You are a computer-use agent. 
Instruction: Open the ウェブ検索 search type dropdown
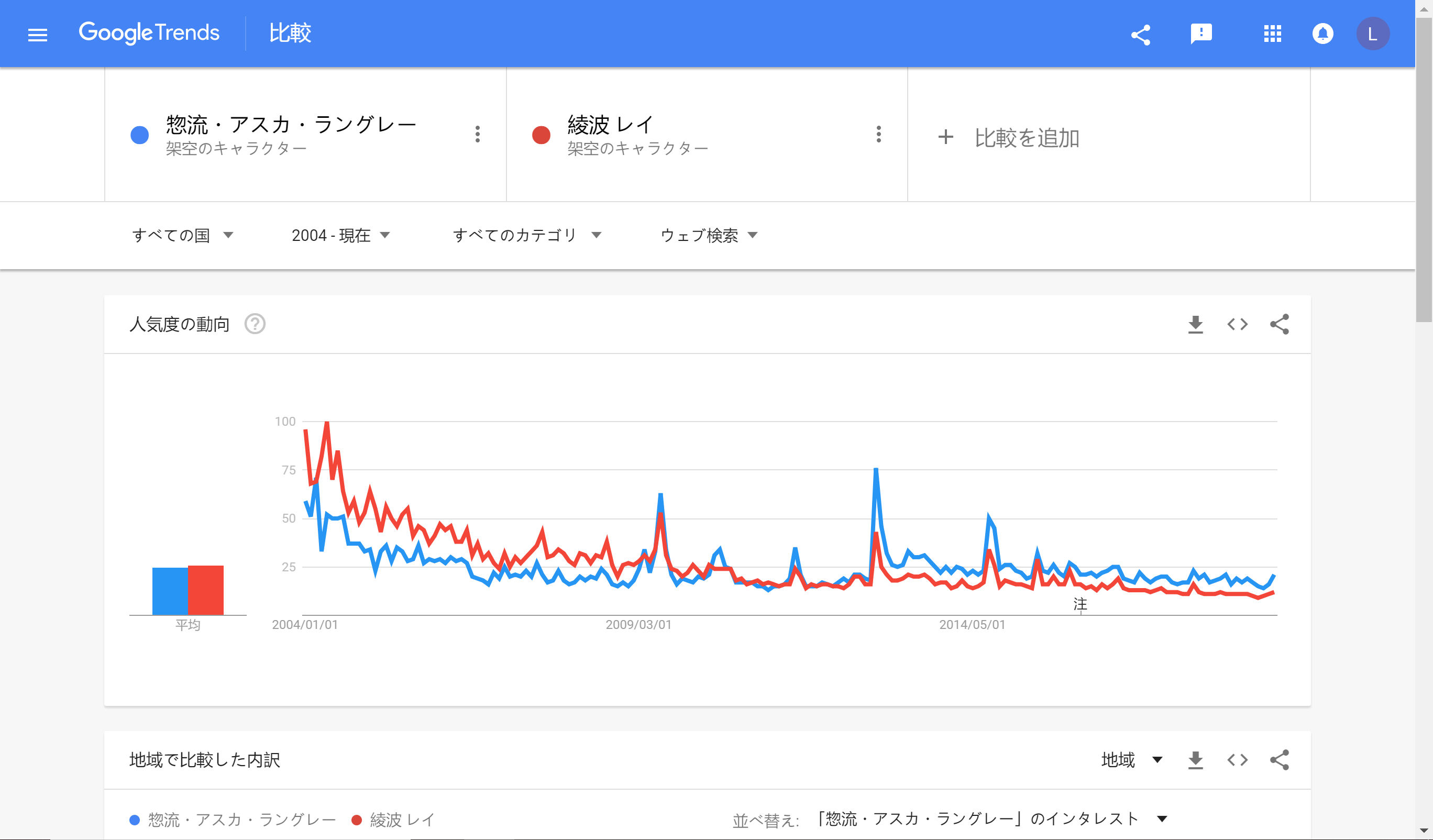pos(709,236)
